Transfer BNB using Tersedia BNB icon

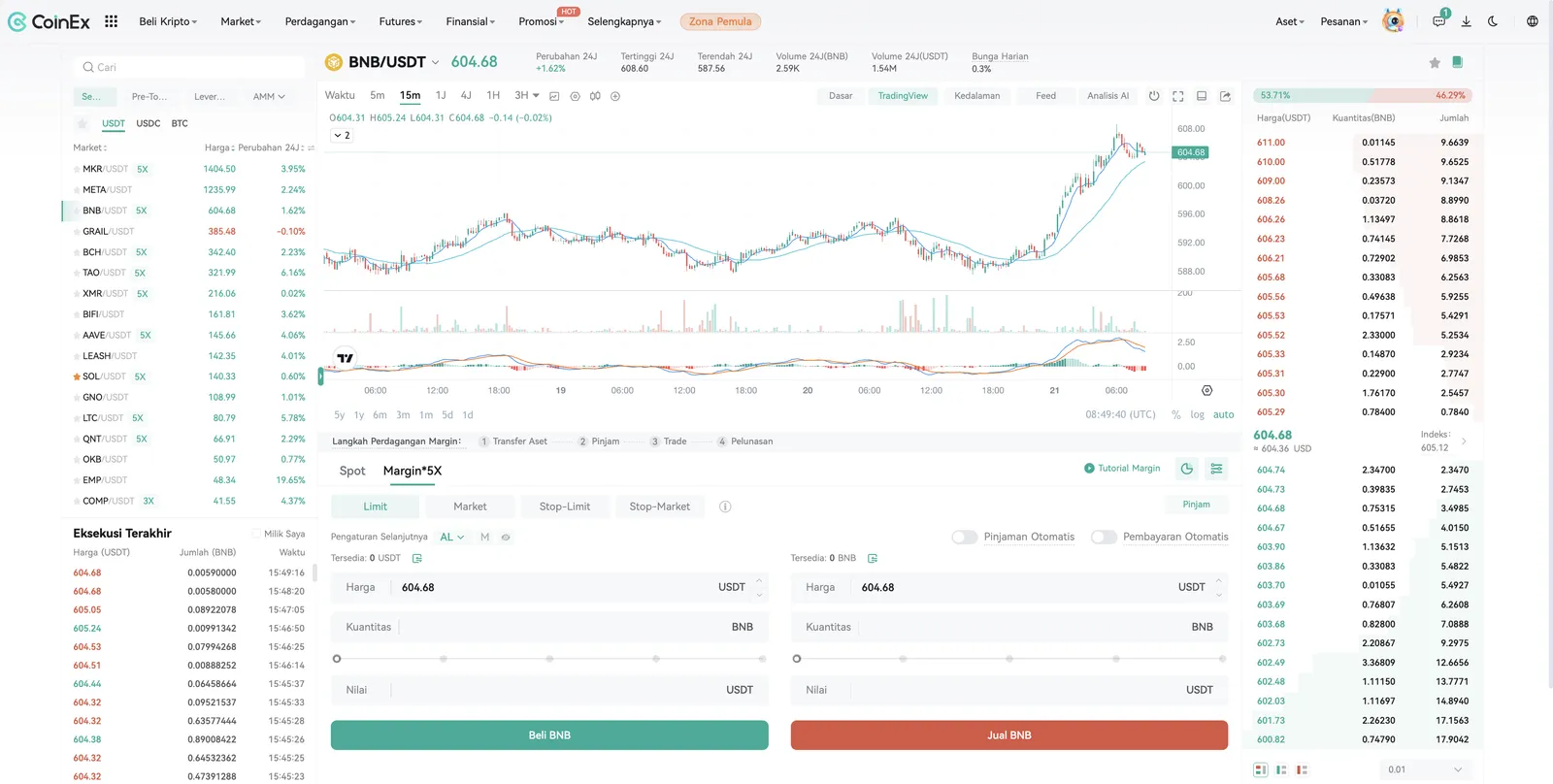tap(873, 559)
